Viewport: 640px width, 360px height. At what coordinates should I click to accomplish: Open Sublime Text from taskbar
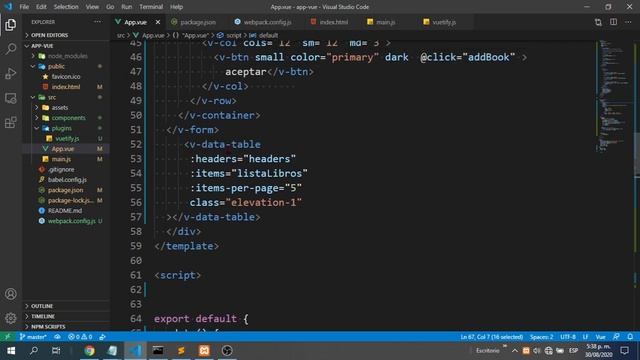pos(181,351)
